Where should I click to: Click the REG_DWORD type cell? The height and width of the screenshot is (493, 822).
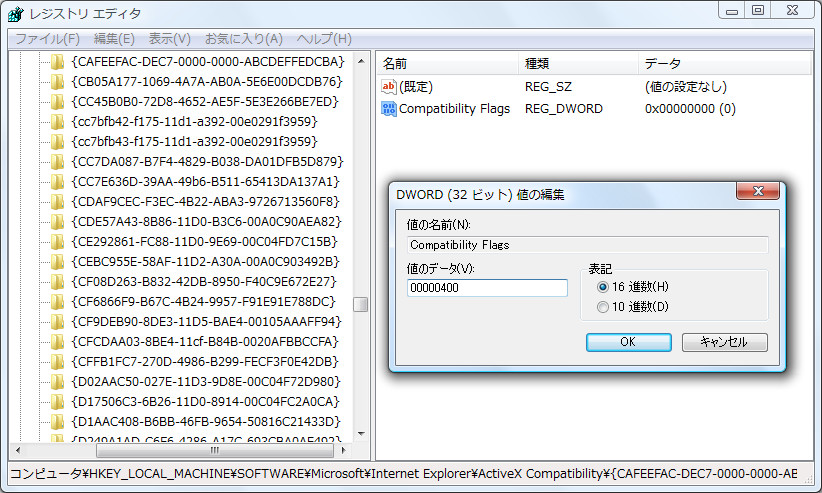tap(564, 109)
